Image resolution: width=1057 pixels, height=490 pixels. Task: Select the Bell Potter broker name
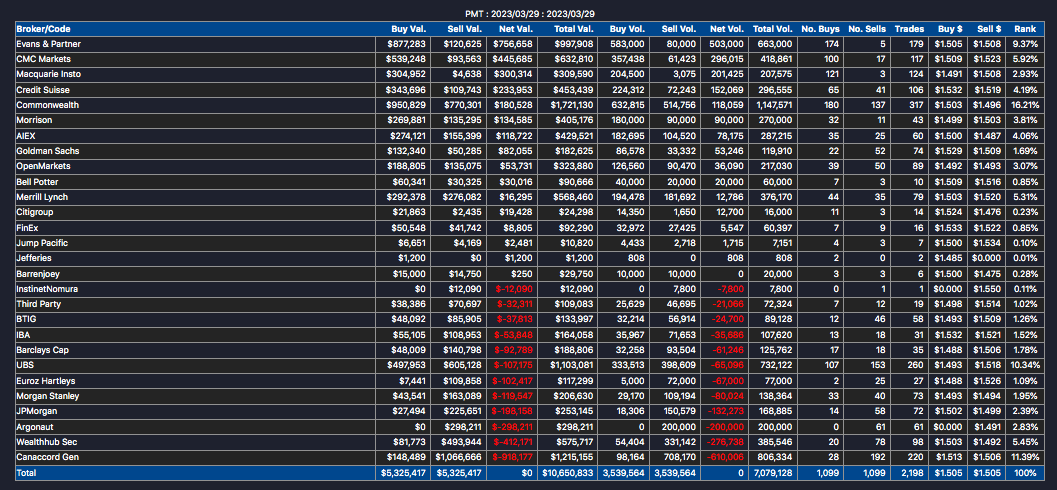tap(38, 181)
